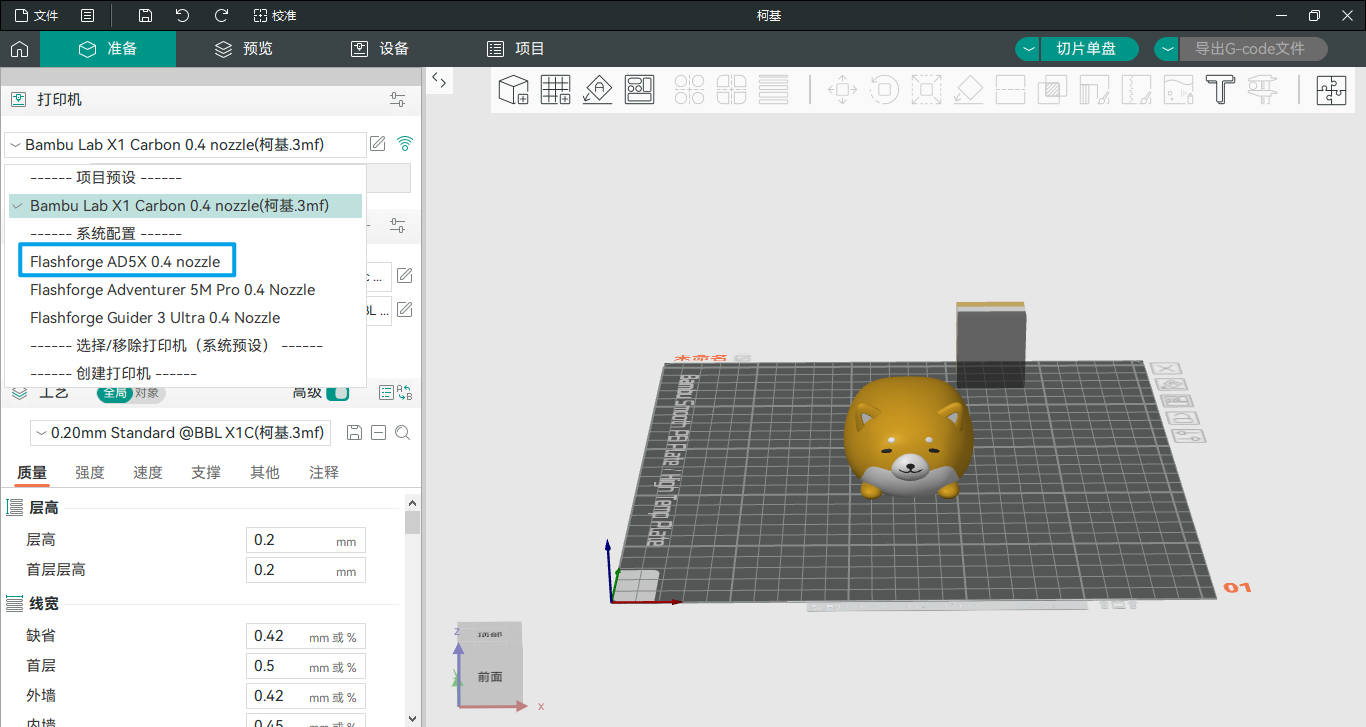Click the Undo arrow icon
Screen dimensions: 1366x727
[x=182, y=15]
